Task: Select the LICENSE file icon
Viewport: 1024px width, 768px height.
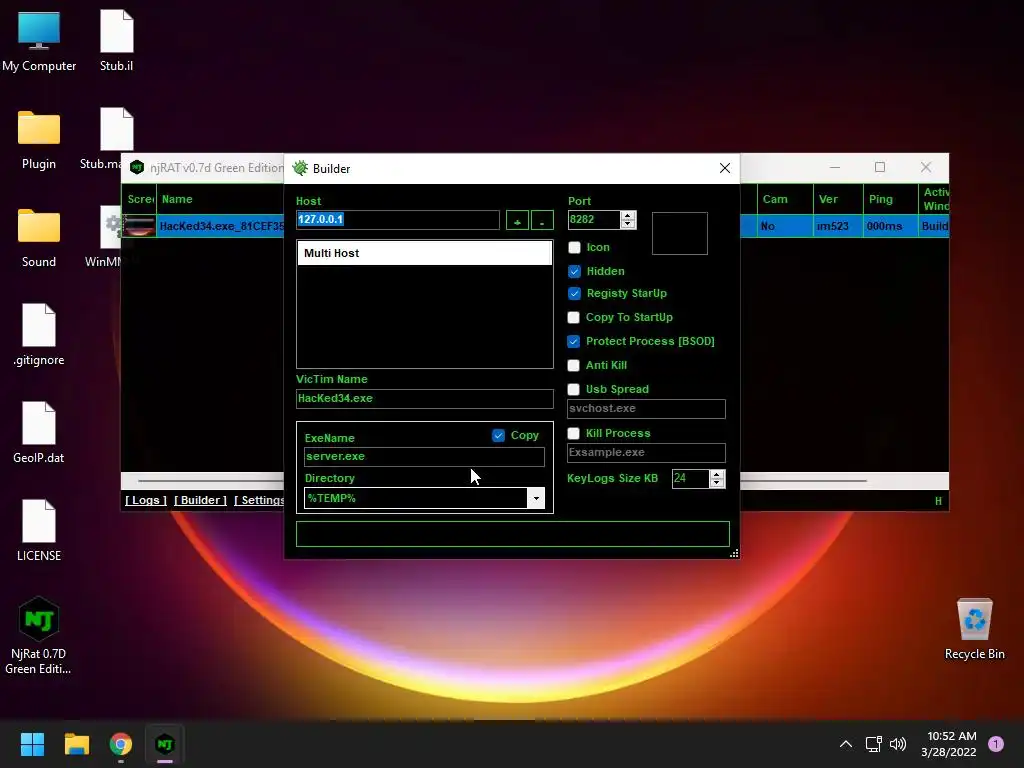Action: pos(39,530)
